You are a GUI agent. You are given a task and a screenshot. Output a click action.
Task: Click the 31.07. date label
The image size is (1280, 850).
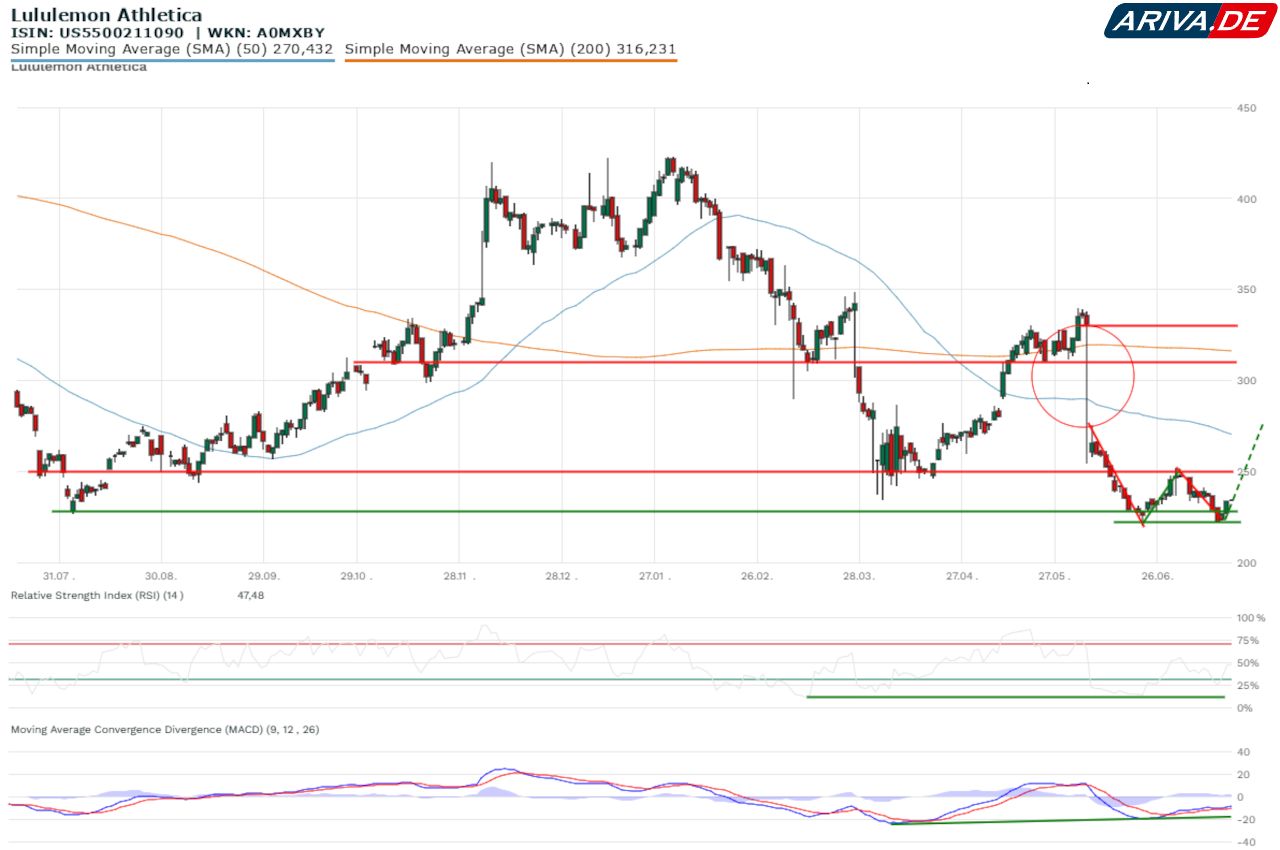coord(59,577)
